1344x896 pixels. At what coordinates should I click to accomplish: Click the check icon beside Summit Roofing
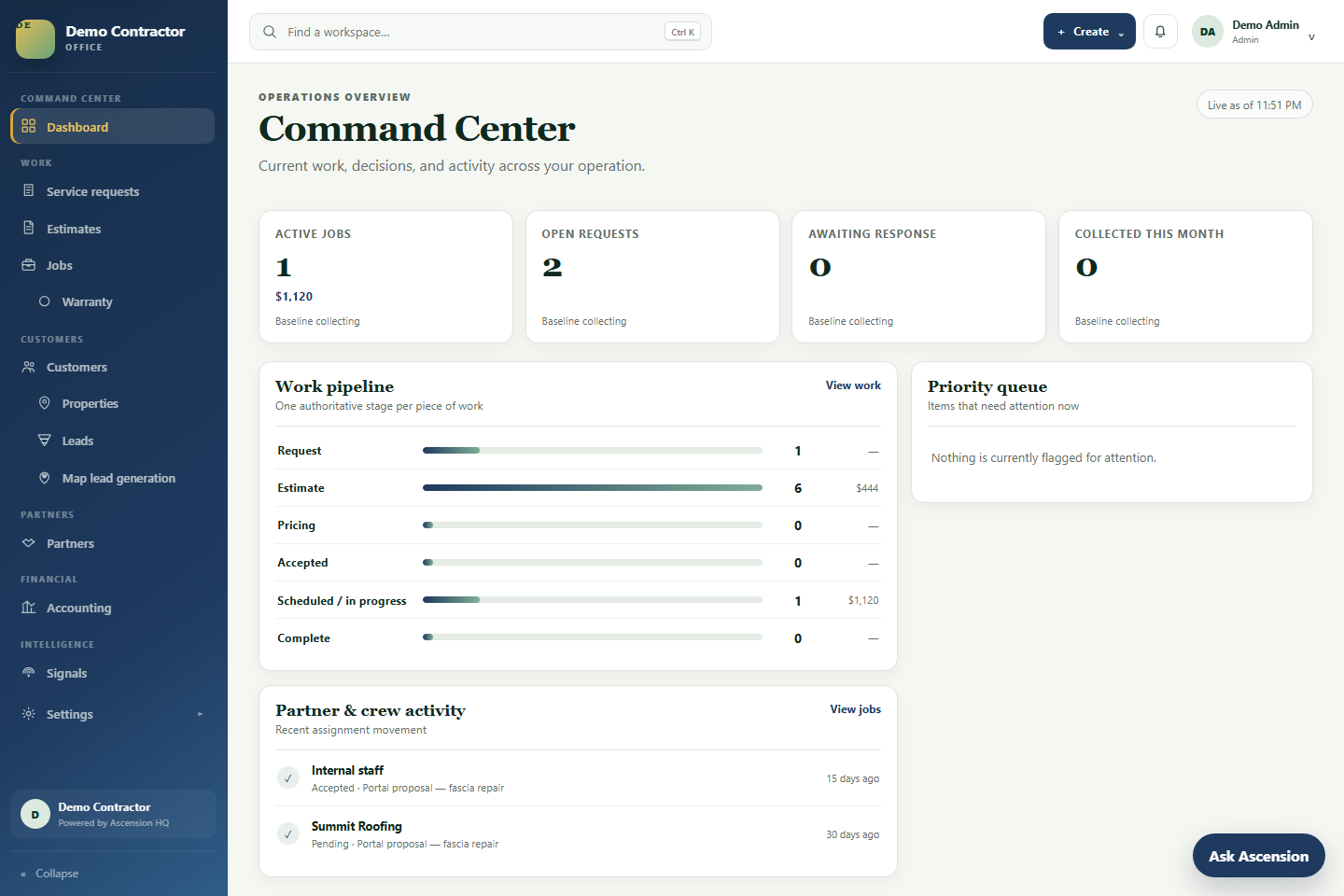coord(288,833)
